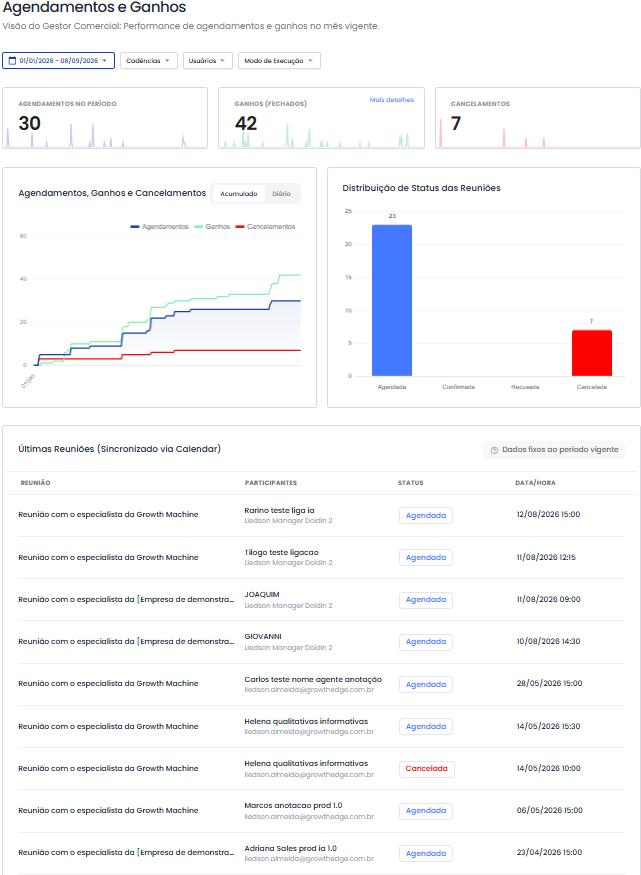
Task: Toggle Agendamentos series in chart legend
Action: click(x=160, y=227)
